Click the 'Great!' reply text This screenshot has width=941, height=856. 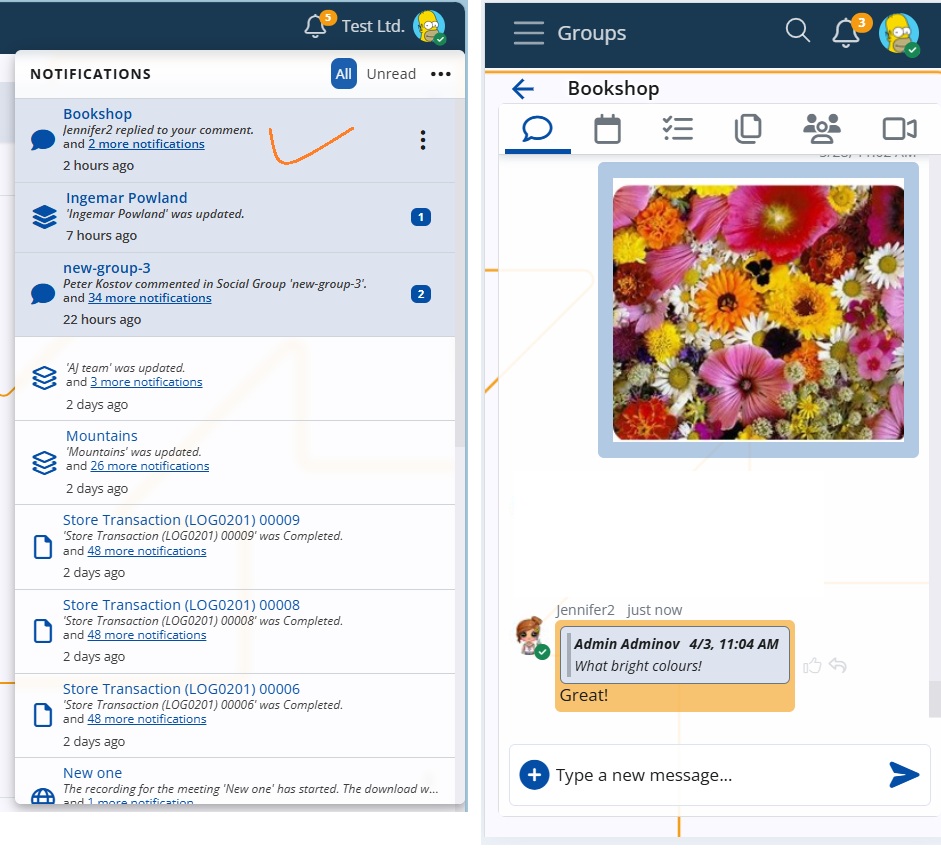pos(584,695)
